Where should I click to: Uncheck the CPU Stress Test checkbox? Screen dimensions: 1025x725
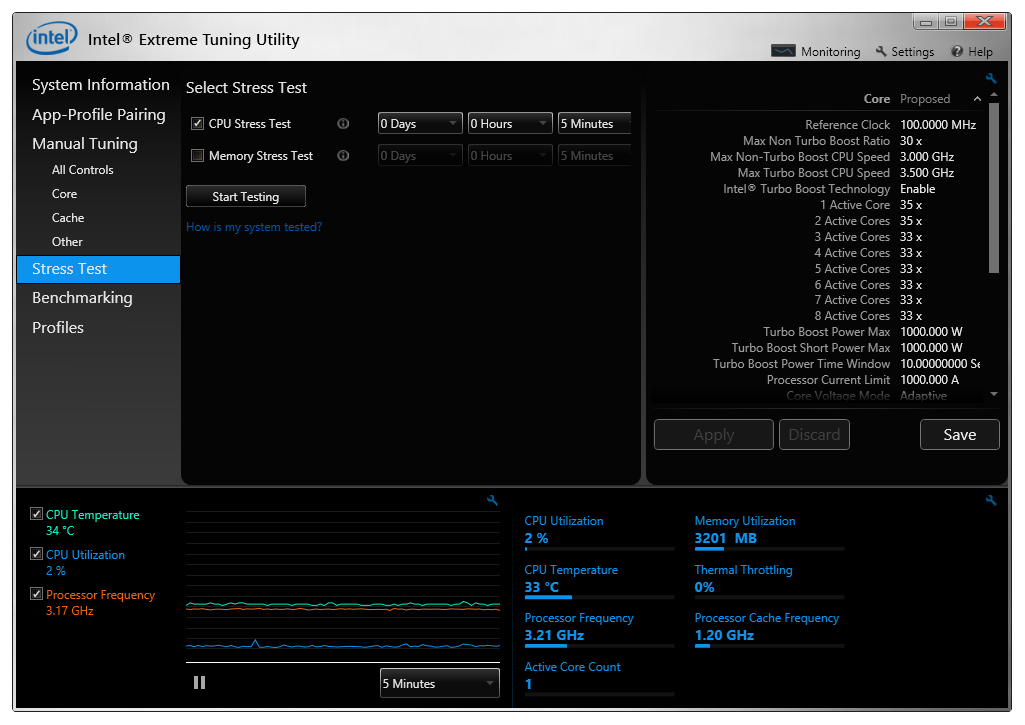click(197, 124)
